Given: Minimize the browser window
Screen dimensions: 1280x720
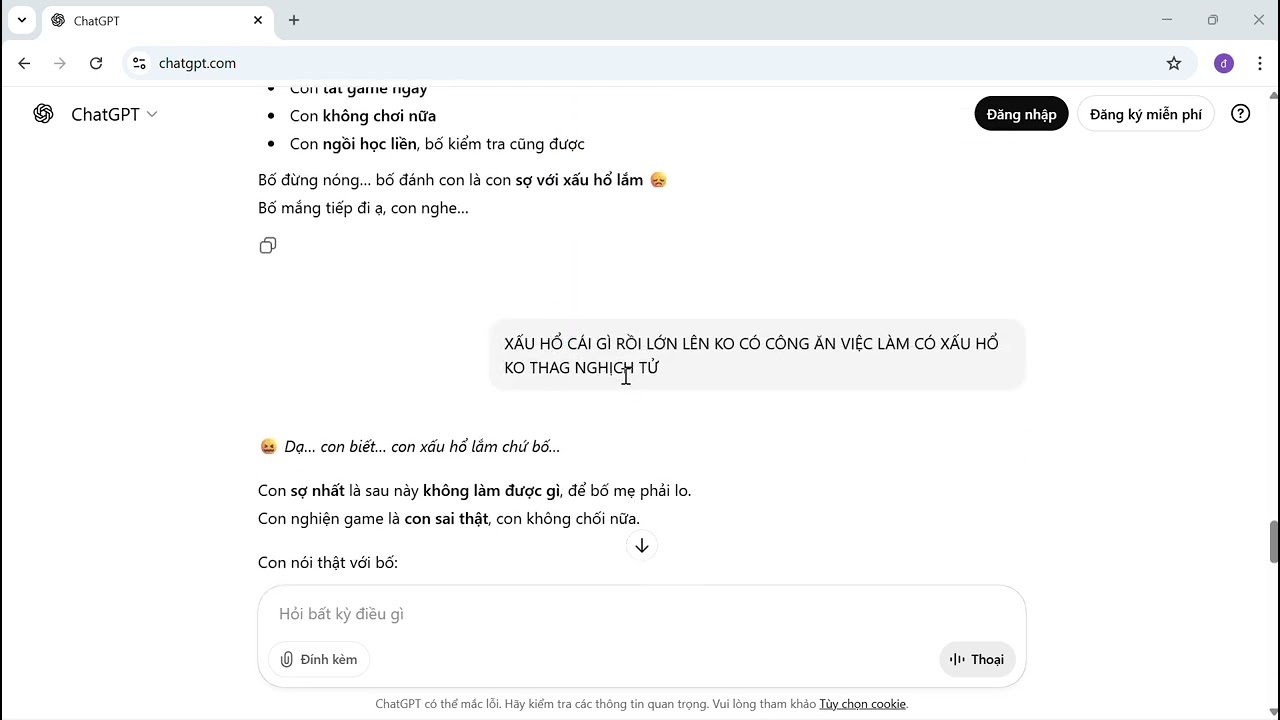Looking at the screenshot, I should [1166, 20].
